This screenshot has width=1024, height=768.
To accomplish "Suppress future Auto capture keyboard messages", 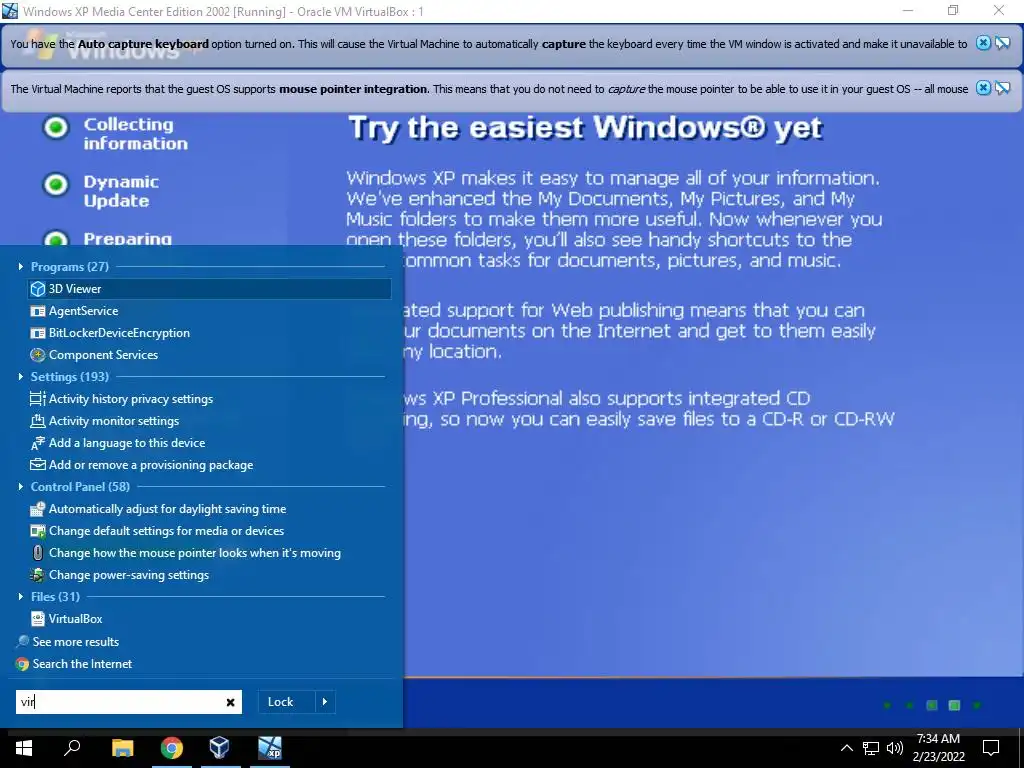I will (x=1002, y=43).
